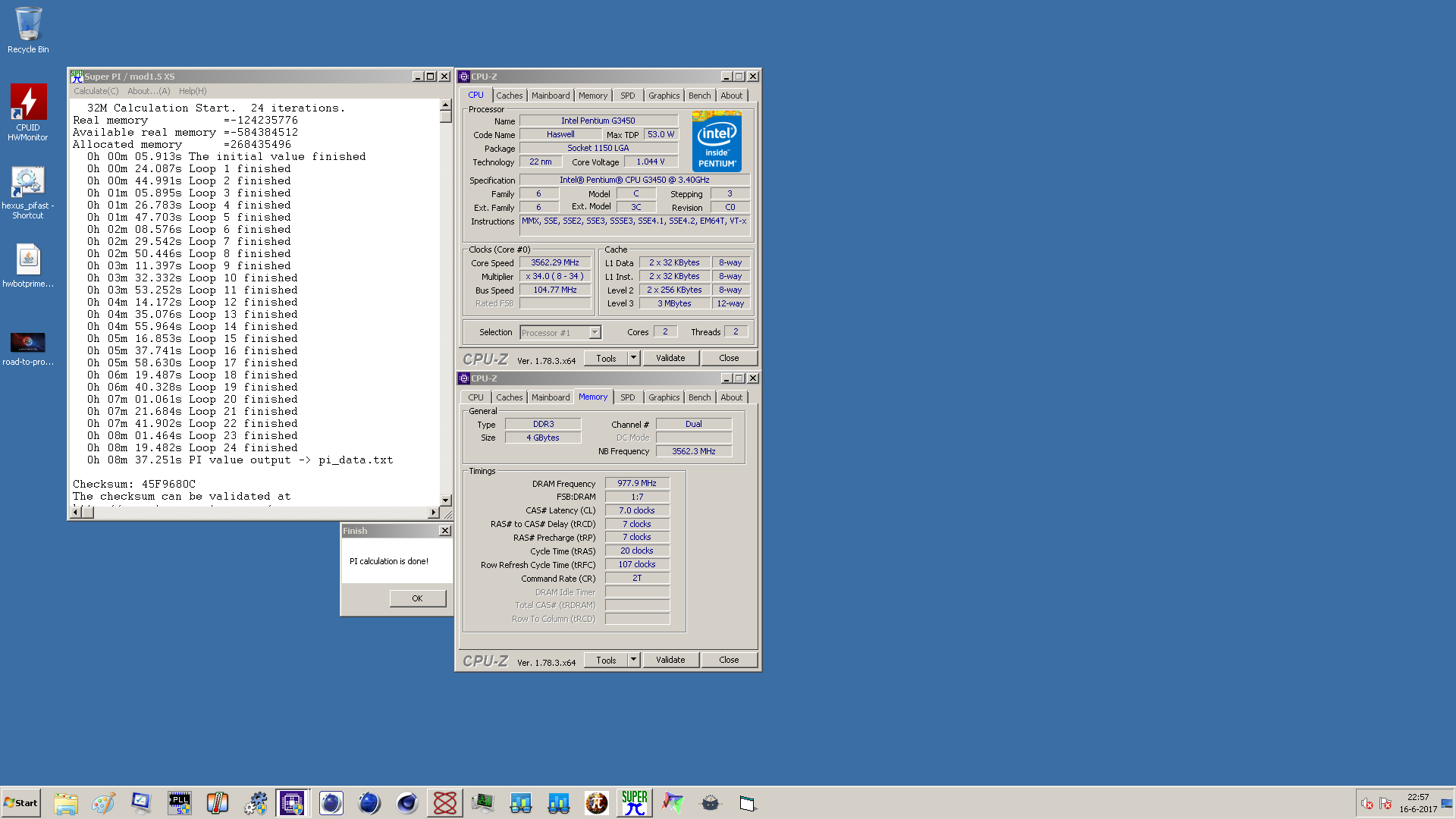Click Validate in upper CPU-Z window
This screenshot has height=819, width=1456.
670,358
